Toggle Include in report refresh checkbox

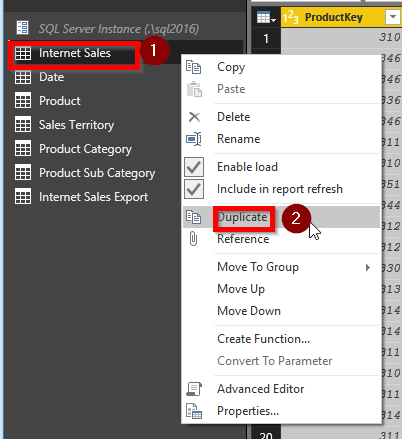point(194,189)
